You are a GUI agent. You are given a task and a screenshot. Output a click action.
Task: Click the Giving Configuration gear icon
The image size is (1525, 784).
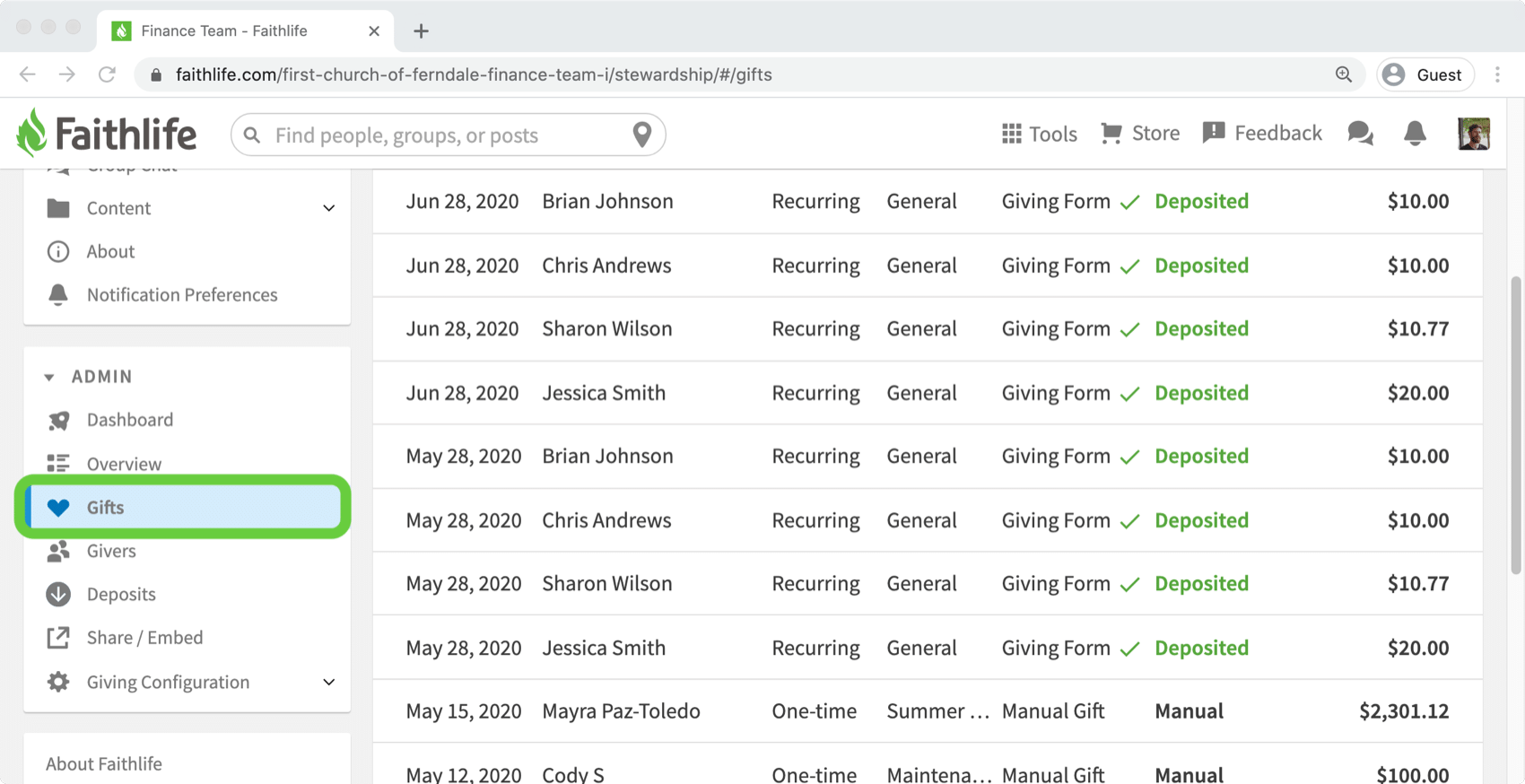tap(58, 682)
